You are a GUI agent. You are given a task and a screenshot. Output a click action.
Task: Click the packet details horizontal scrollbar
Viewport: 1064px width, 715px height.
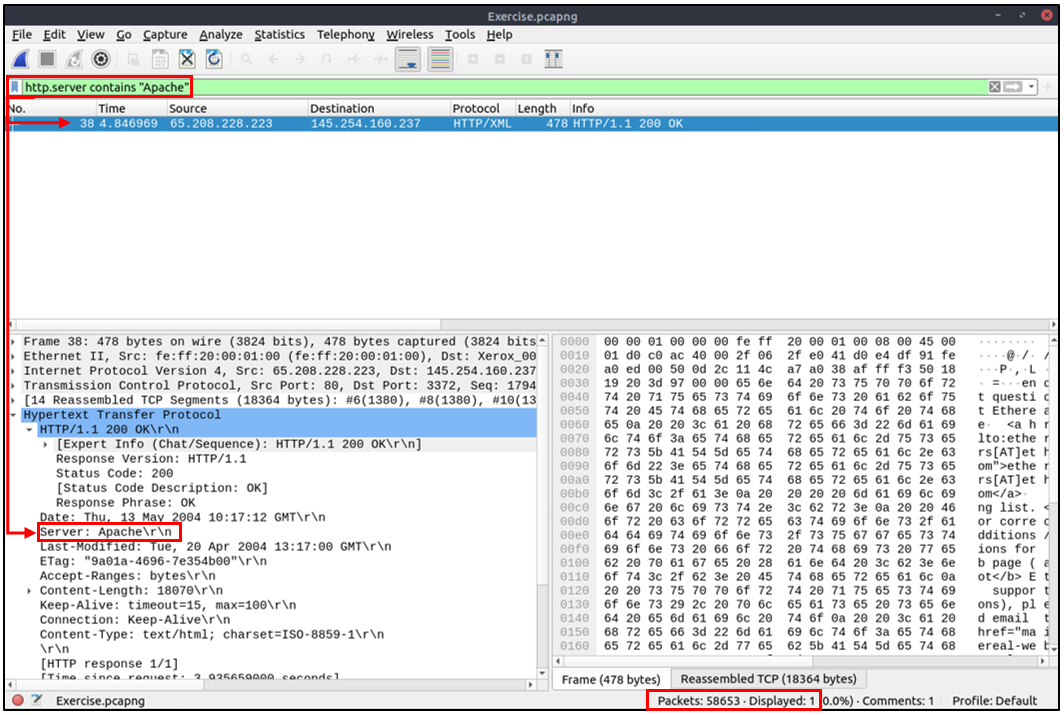(x=271, y=684)
